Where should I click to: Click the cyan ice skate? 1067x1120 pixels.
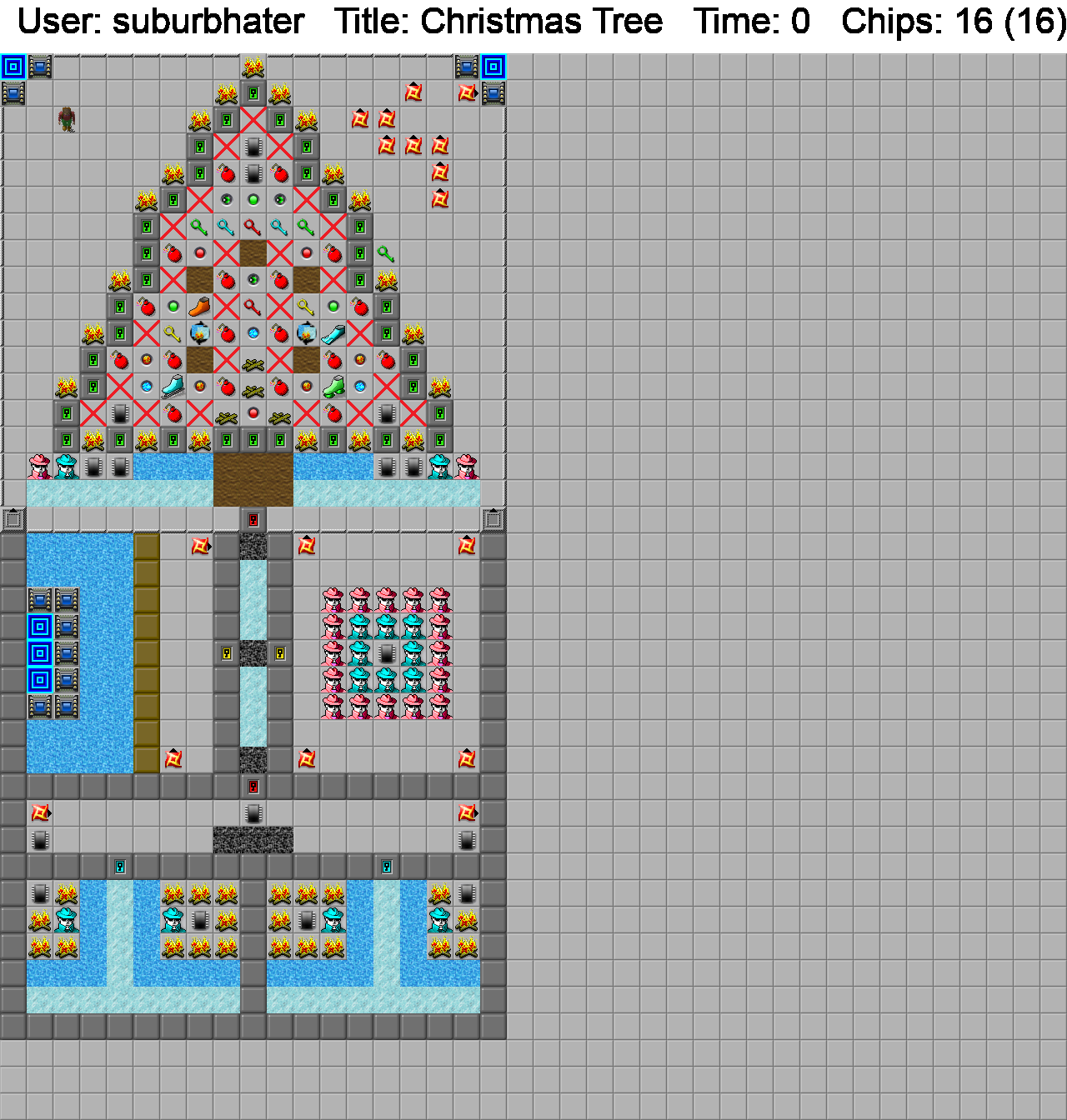[x=173, y=387]
